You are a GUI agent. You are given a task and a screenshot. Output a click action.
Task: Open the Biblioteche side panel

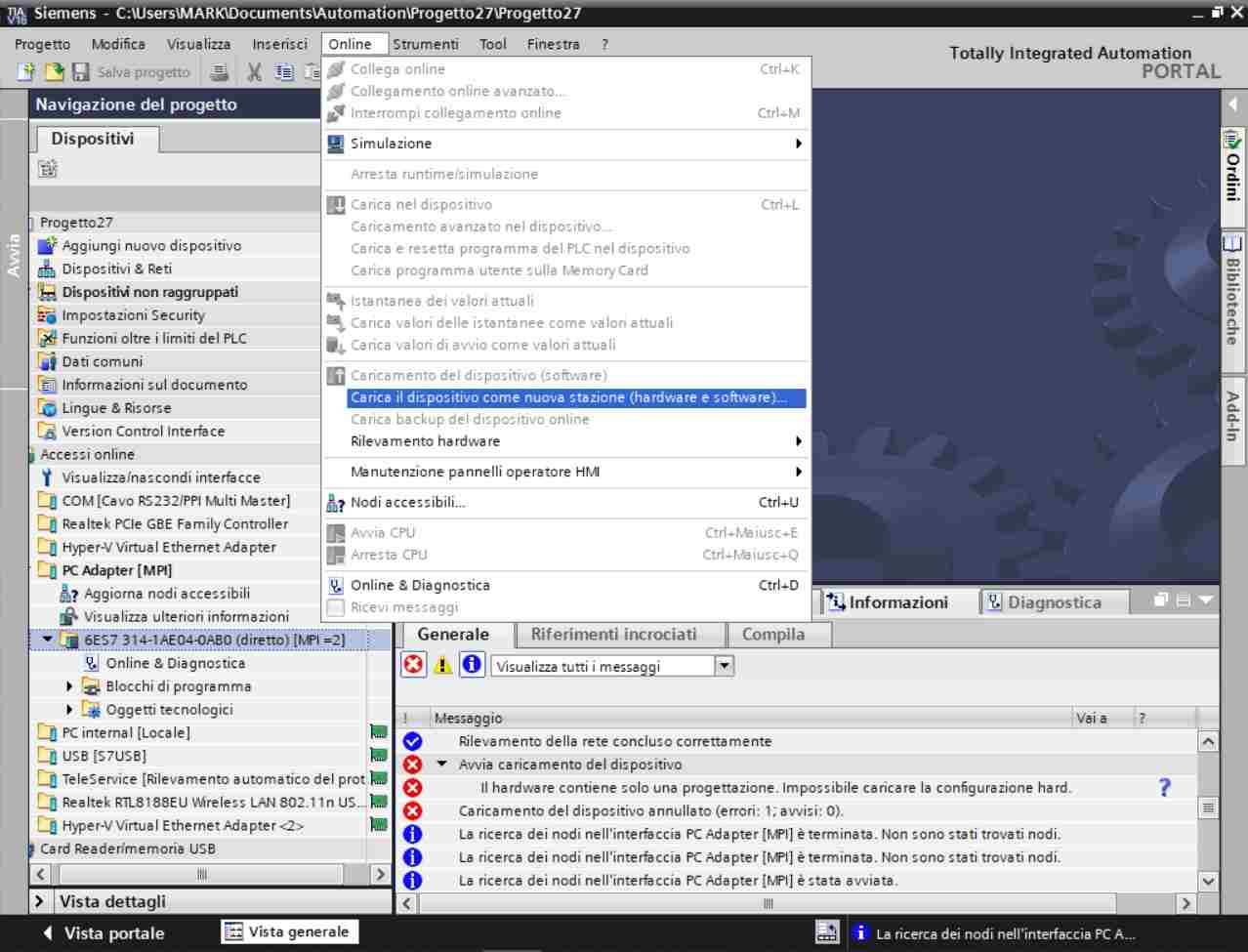pyautogui.click(x=1232, y=300)
